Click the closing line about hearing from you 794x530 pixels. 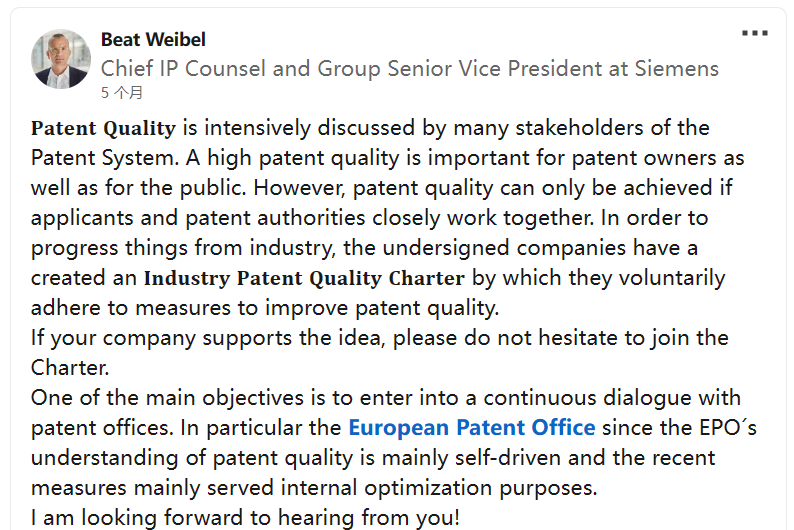pyautogui.click(x=245, y=518)
